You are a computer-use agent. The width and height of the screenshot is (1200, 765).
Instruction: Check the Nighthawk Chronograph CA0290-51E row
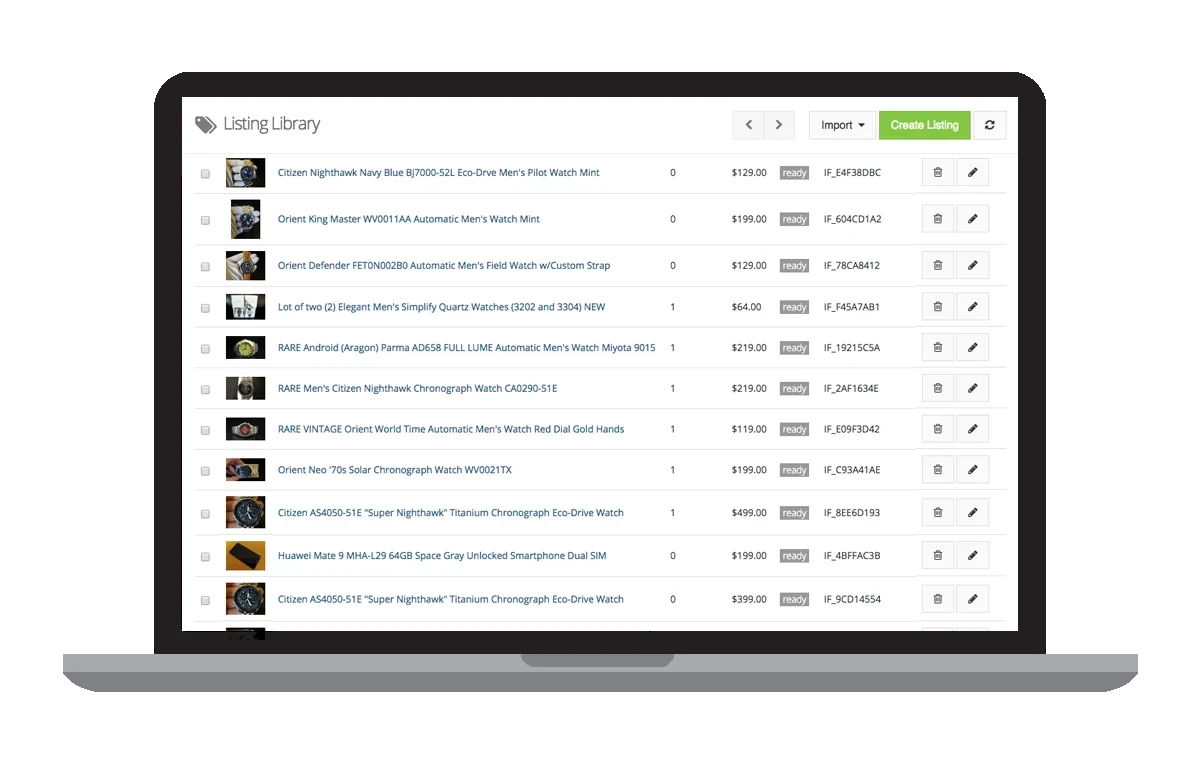(x=205, y=389)
